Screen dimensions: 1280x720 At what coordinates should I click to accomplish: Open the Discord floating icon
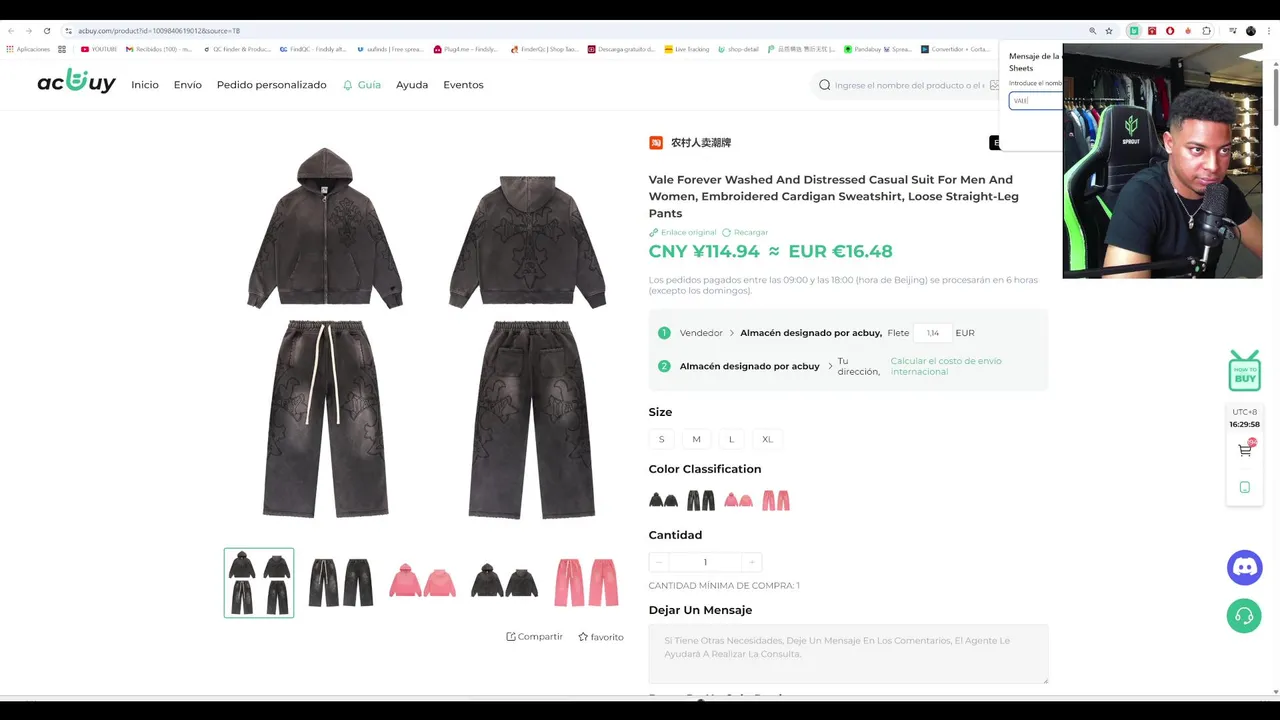[x=1244, y=568]
